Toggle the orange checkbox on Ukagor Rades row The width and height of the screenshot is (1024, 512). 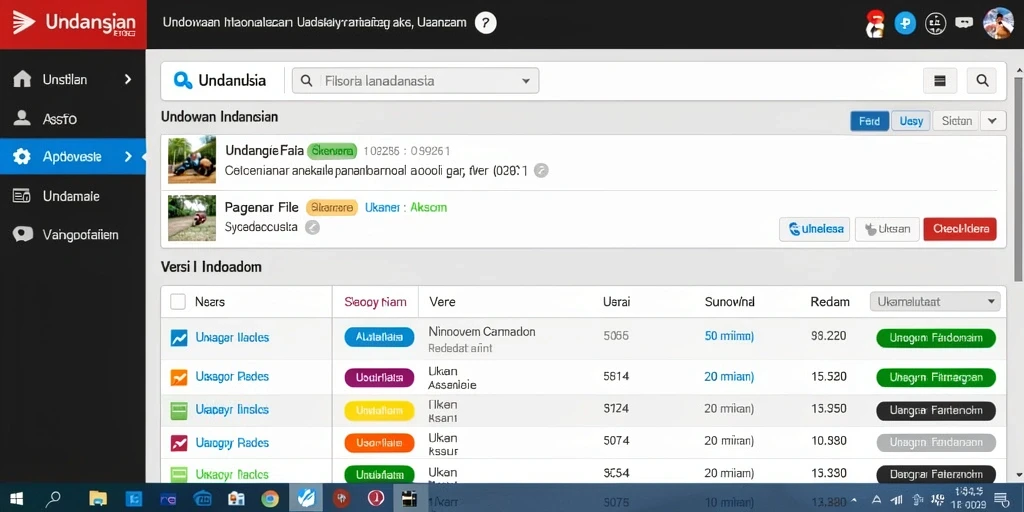(178, 377)
